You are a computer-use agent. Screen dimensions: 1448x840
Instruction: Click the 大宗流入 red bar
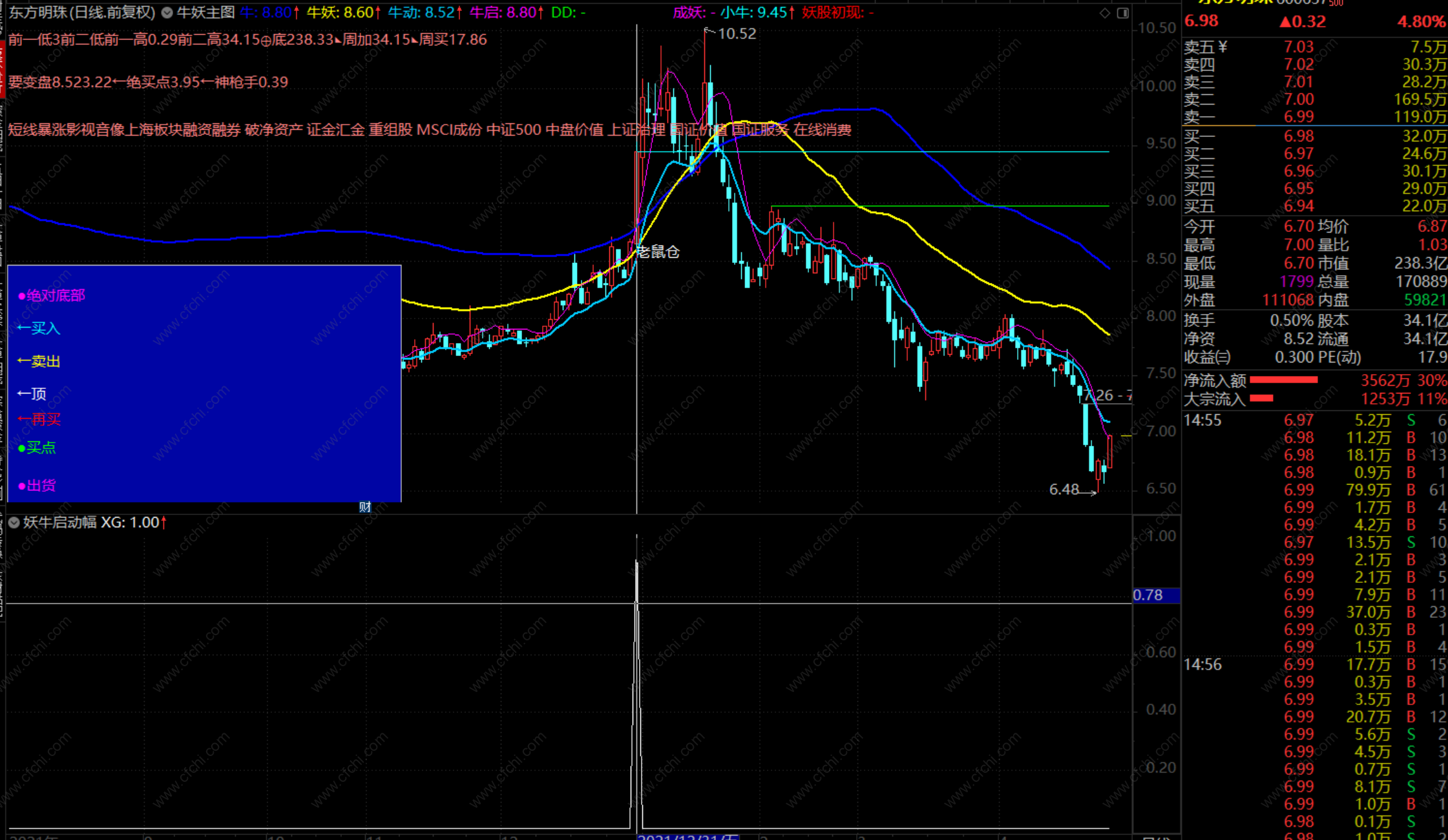[1261, 399]
